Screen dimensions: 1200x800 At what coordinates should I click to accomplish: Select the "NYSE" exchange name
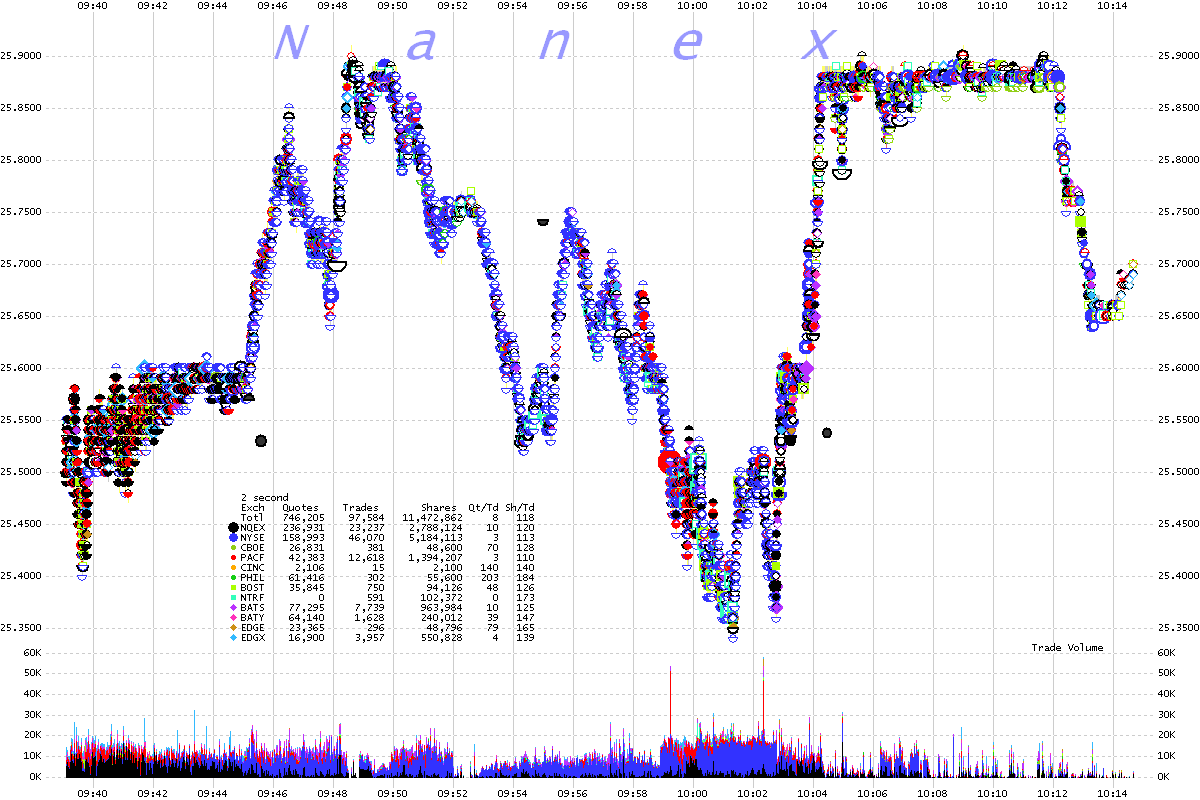point(253,538)
